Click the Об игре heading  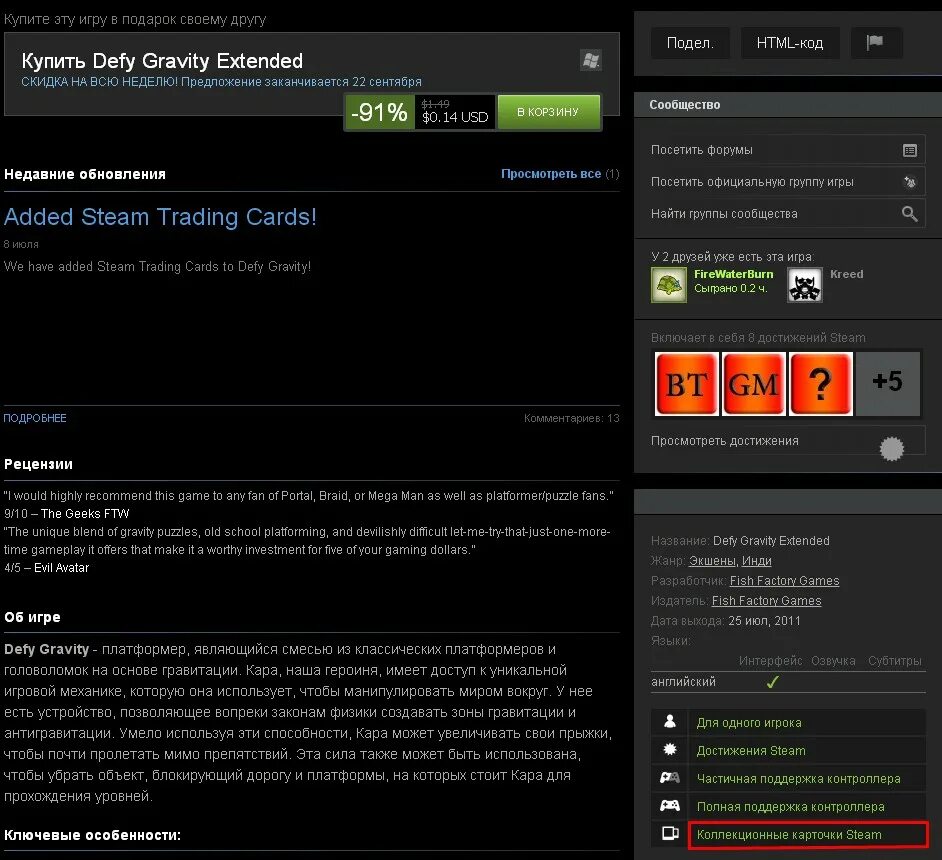(32, 617)
